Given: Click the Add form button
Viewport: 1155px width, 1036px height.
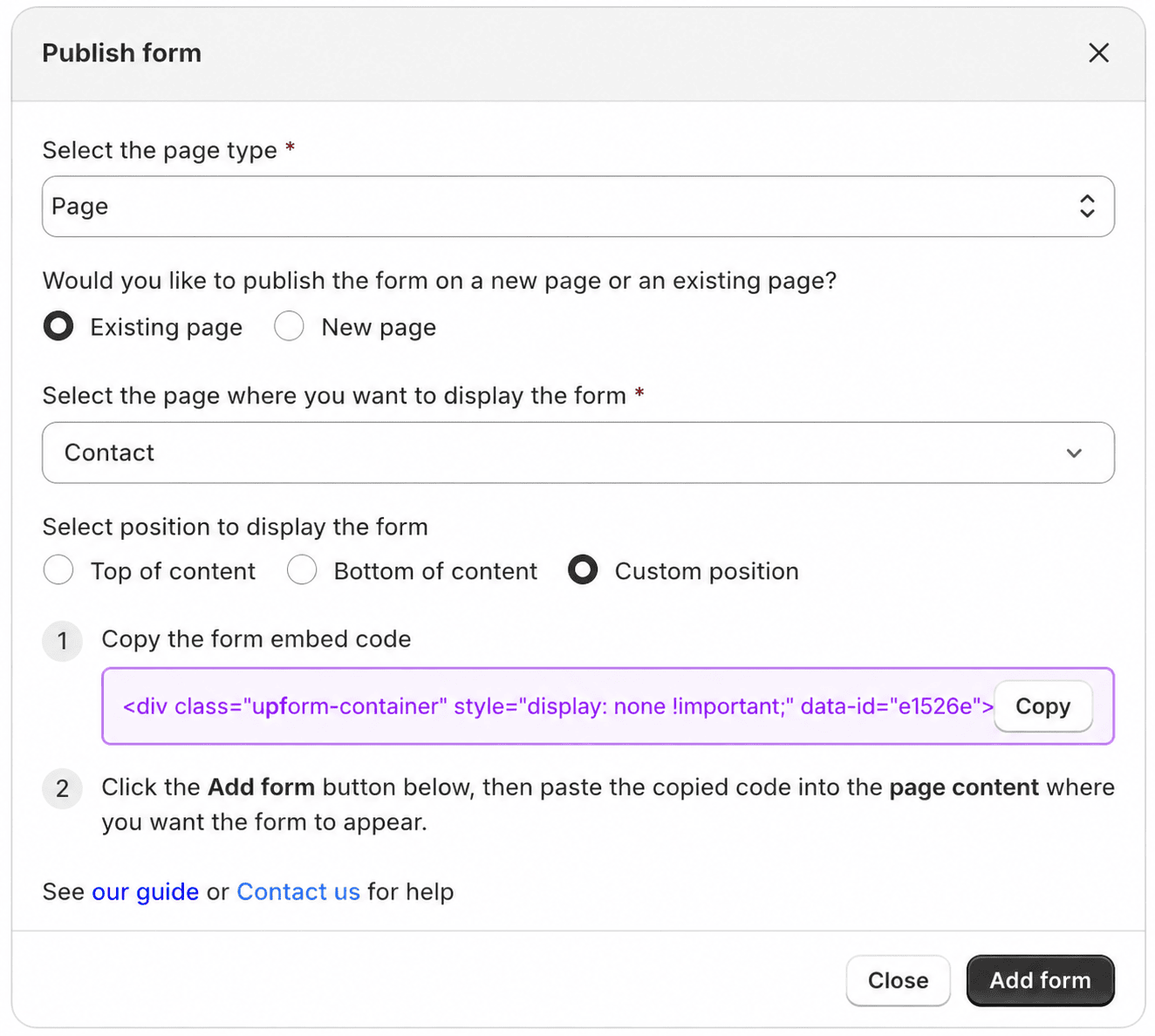Looking at the screenshot, I should point(1040,980).
